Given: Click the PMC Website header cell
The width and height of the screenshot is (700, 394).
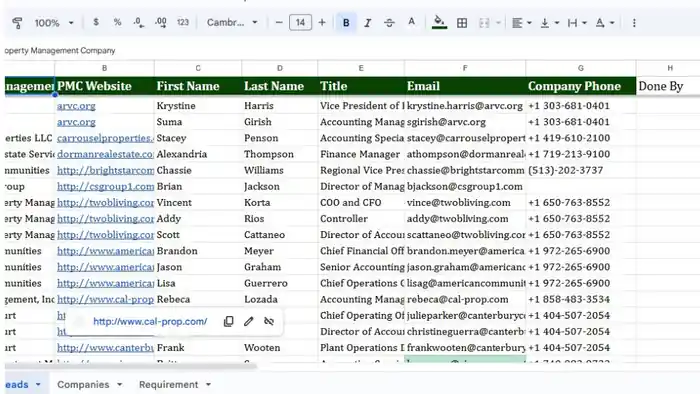Looking at the screenshot, I should pyautogui.click(x=104, y=86).
